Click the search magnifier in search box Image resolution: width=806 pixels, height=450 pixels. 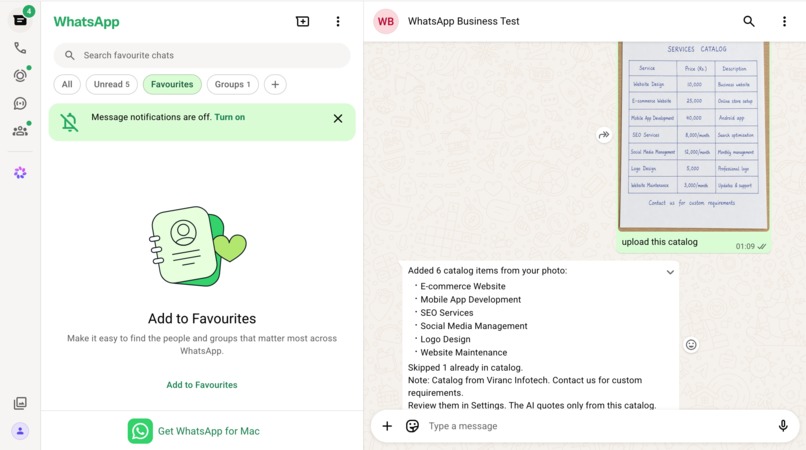click(x=70, y=55)
